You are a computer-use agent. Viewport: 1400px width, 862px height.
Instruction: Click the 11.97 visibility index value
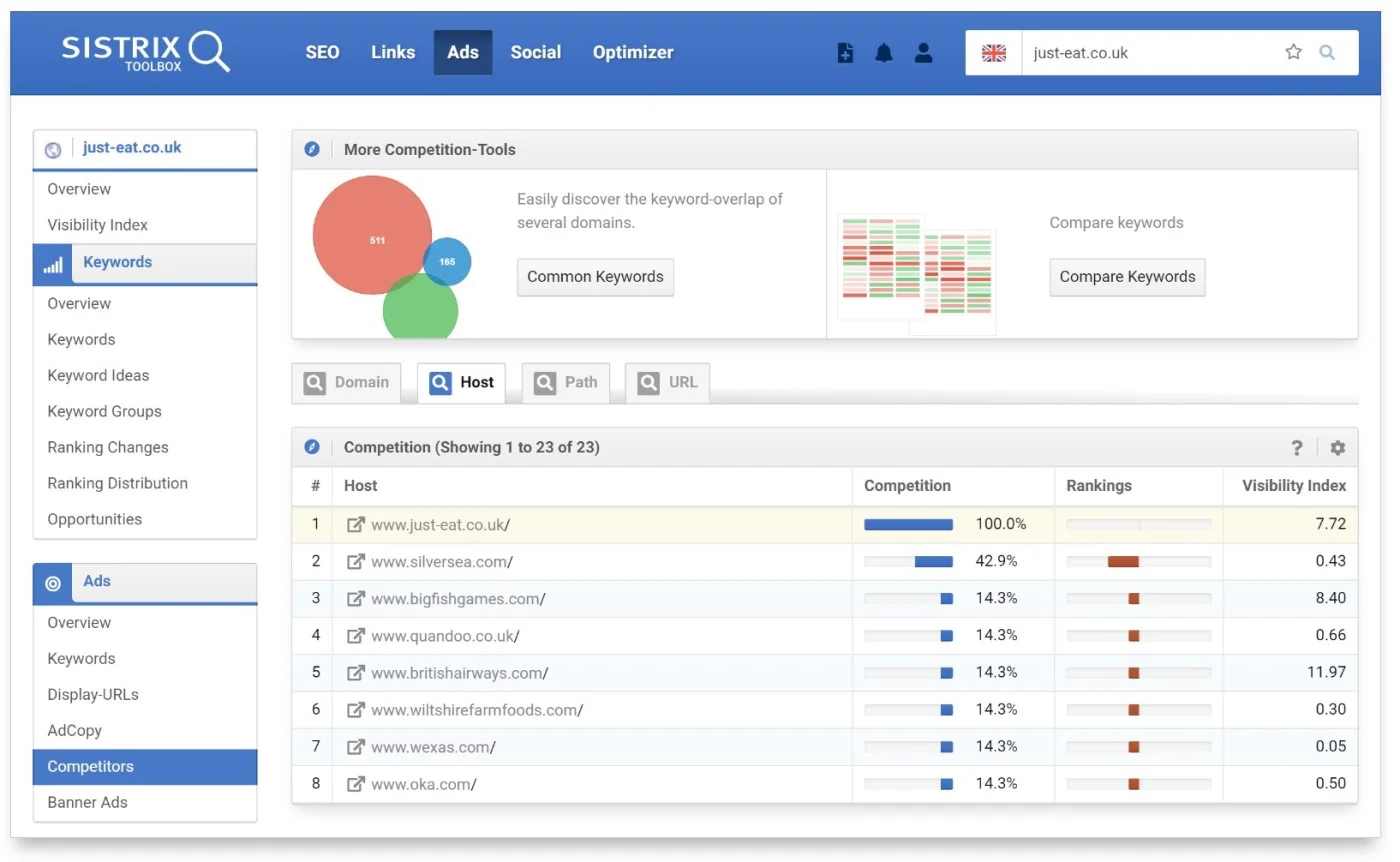click(1326, 672)
